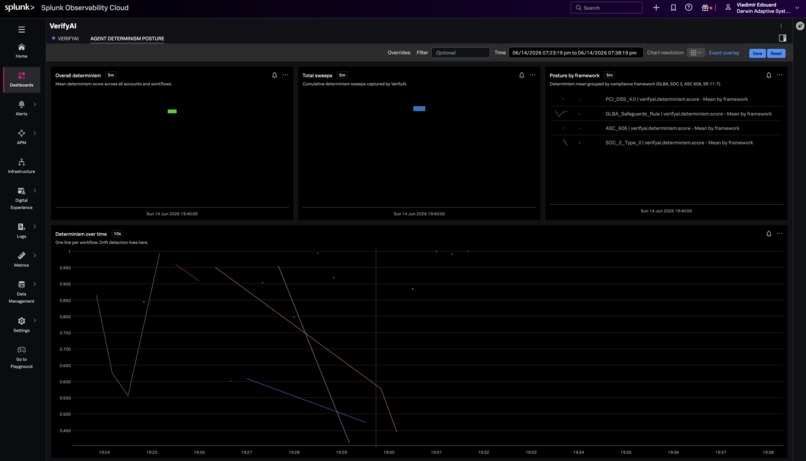Screen dimensions: 806x461
Task: Click the vertical time marker in chart
Action: [x=376, y=347]
